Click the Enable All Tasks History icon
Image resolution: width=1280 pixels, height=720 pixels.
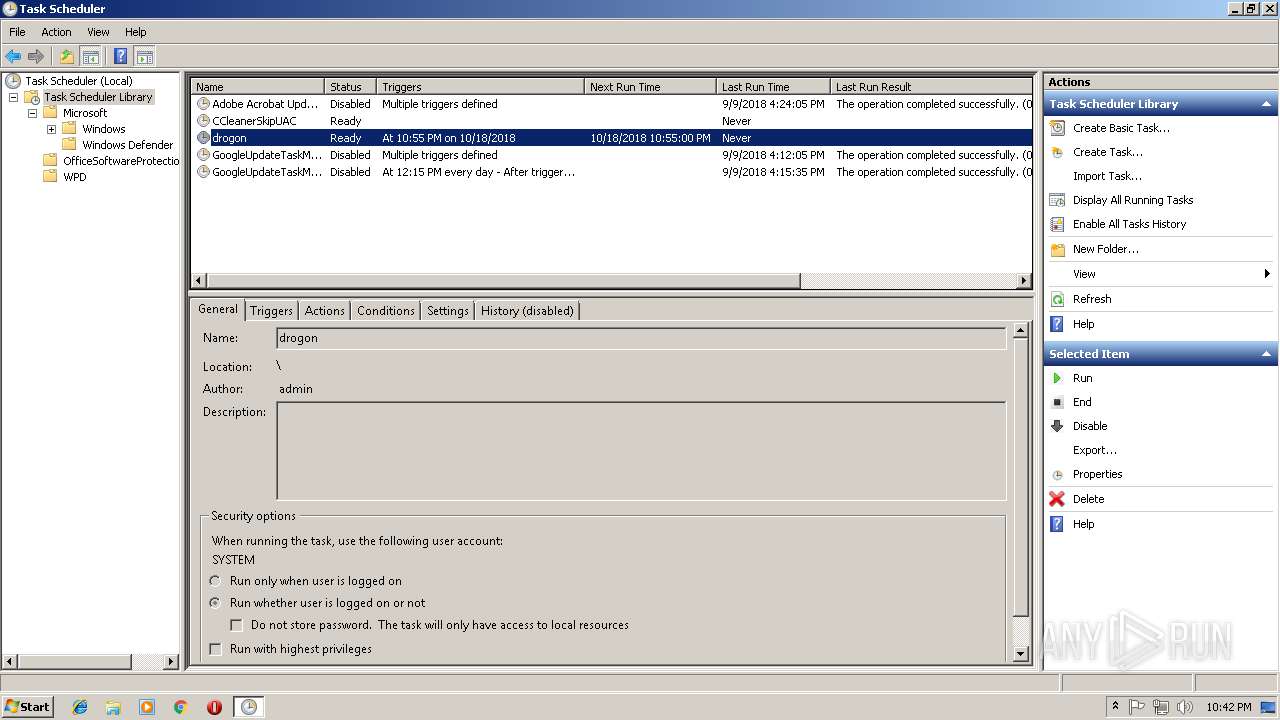[1057, 224]
